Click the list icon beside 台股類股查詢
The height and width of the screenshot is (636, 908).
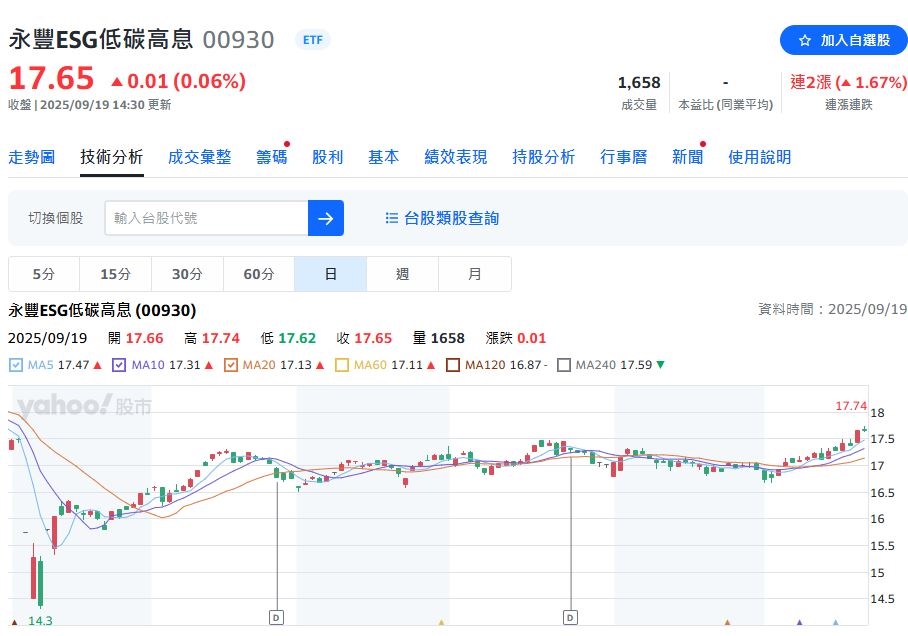click(x=392, y=218)
